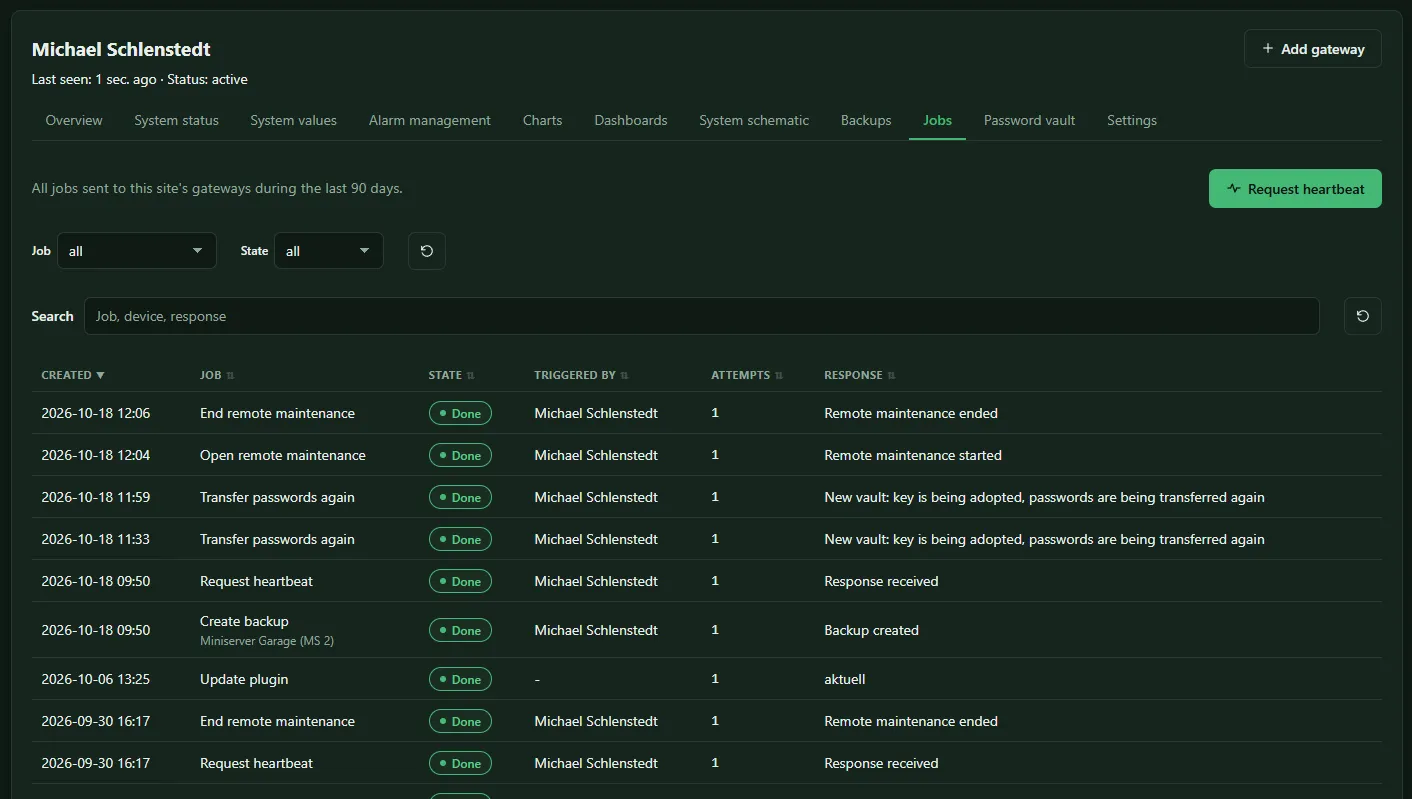Image resolution: width=1412 pixels, height=799 pixels.
Task: Click the 'Michael Schlenstedt' site heading
Action: point(121,49)
